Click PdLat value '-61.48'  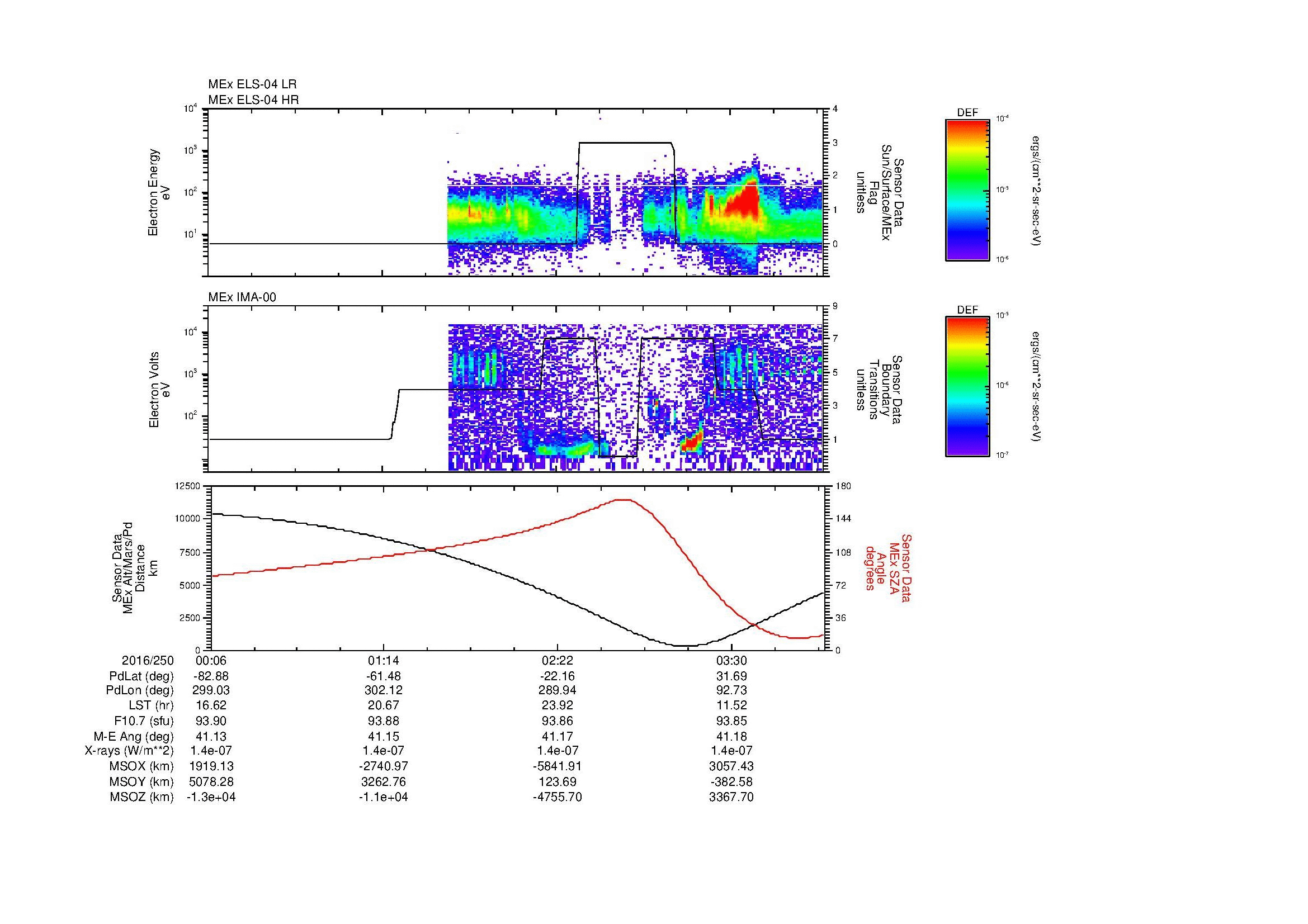pos(384,676)
